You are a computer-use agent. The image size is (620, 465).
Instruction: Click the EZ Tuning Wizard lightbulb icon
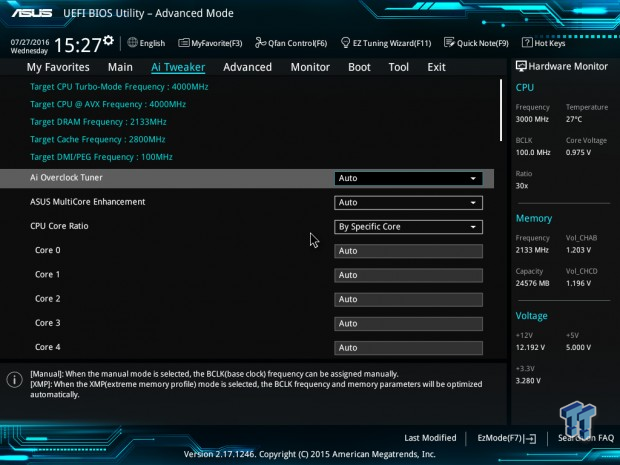345,43
